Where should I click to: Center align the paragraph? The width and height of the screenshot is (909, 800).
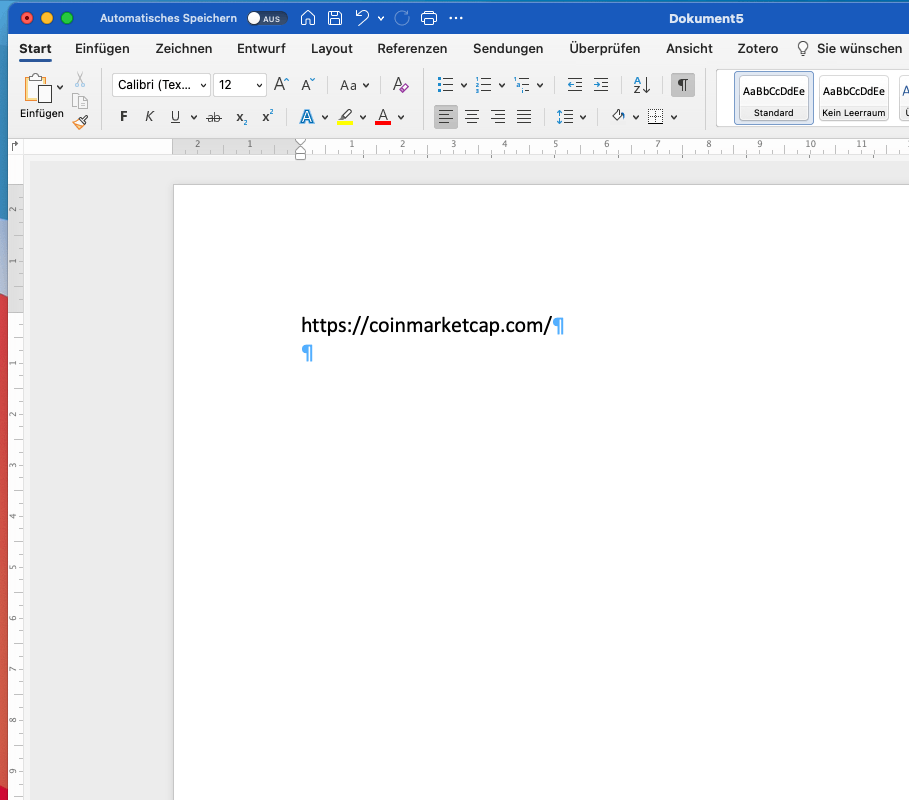[472, 117]
